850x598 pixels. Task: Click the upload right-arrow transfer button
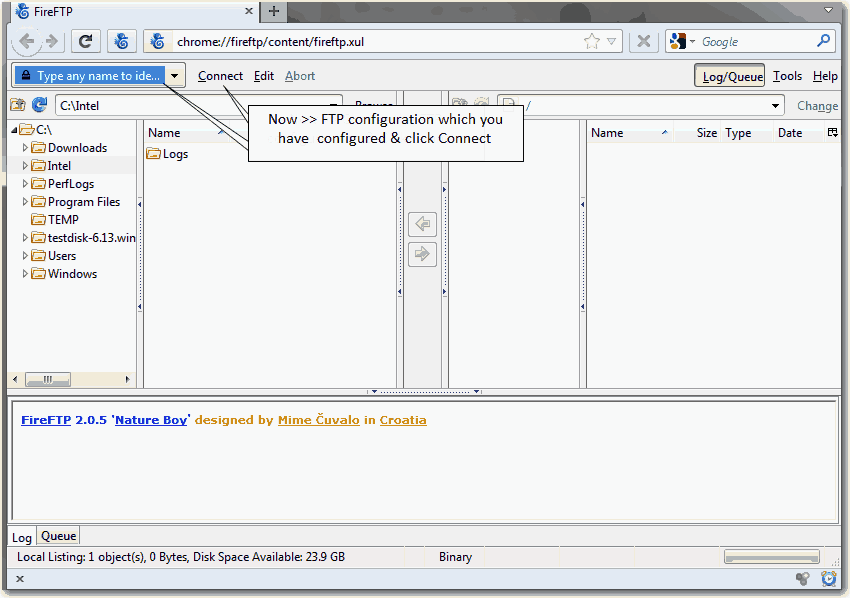[422, 253]
